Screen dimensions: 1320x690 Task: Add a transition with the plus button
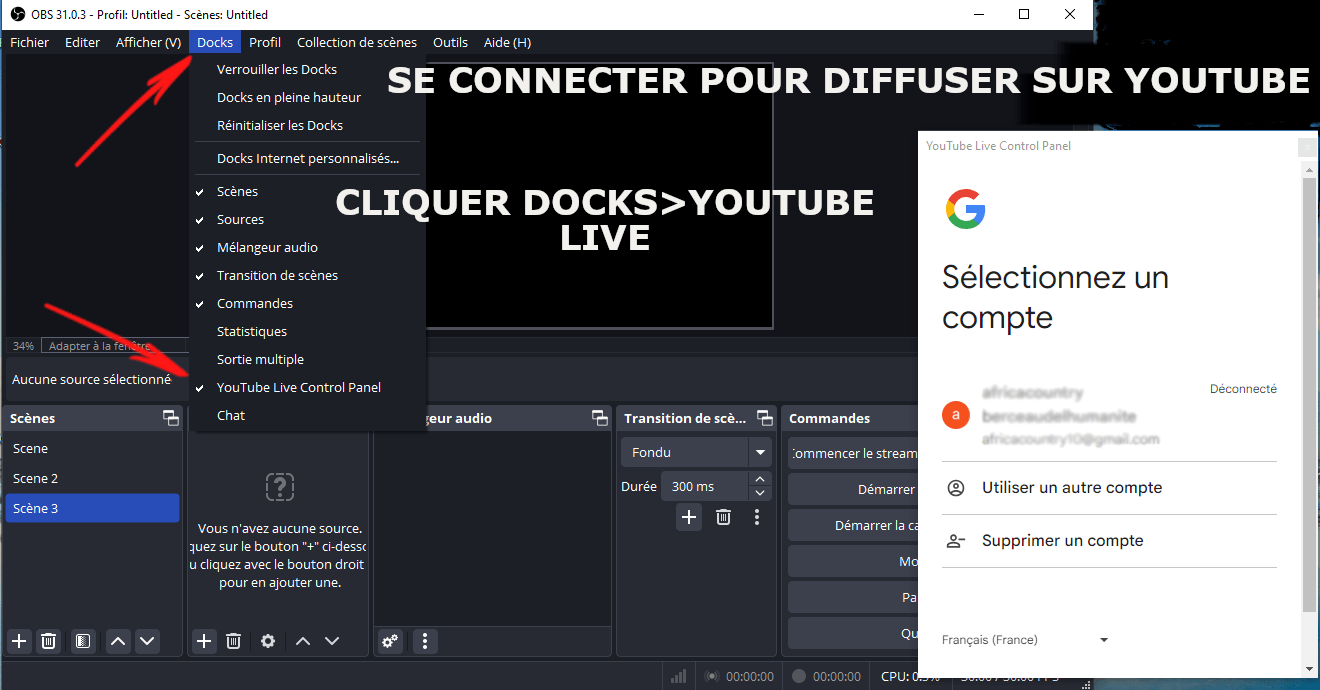pyautogui.click(x=688, y=517)
